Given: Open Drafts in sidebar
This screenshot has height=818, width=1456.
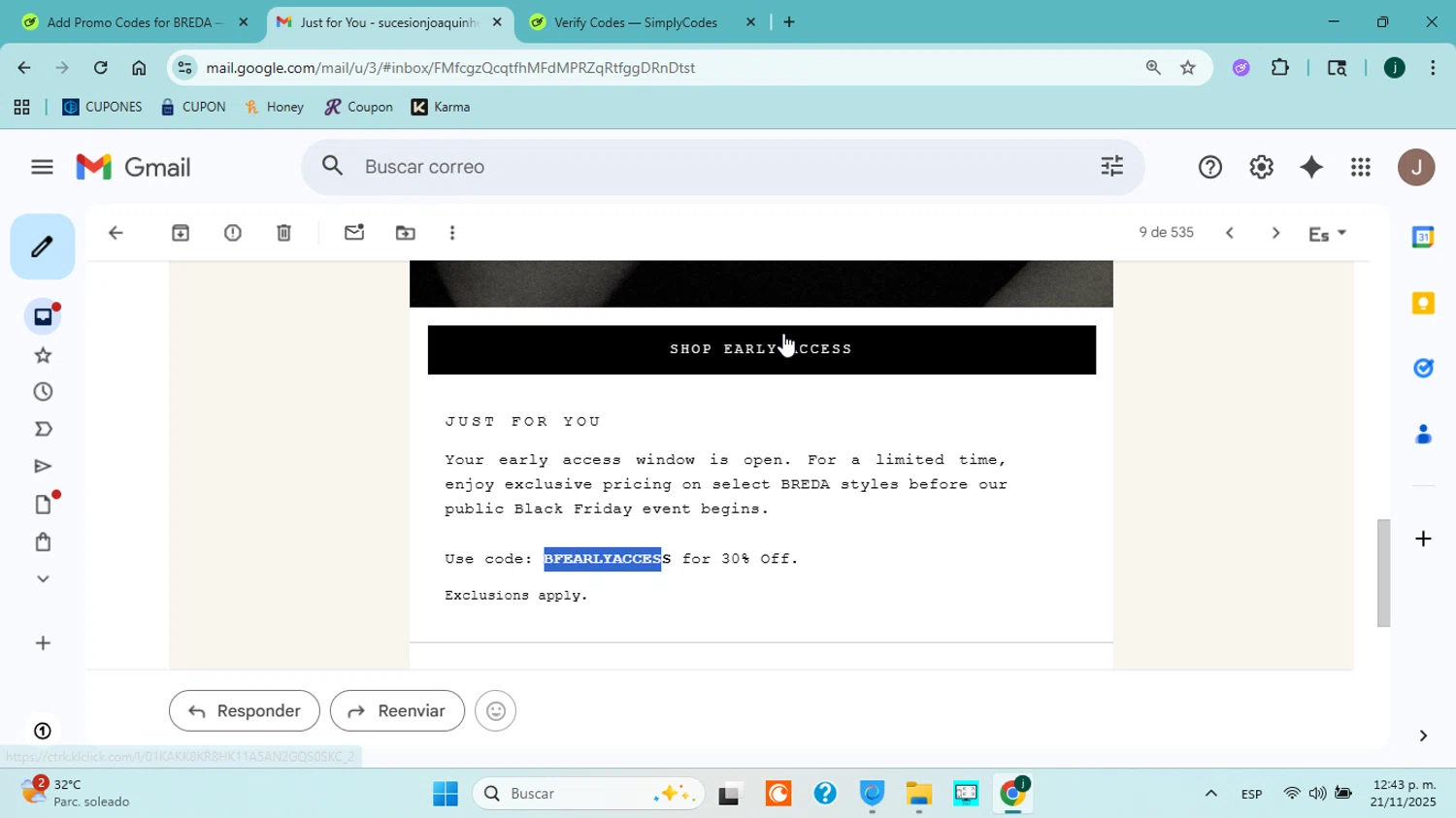Looking at the screenshot, I should pyautogui.click(x=43, y=504).
